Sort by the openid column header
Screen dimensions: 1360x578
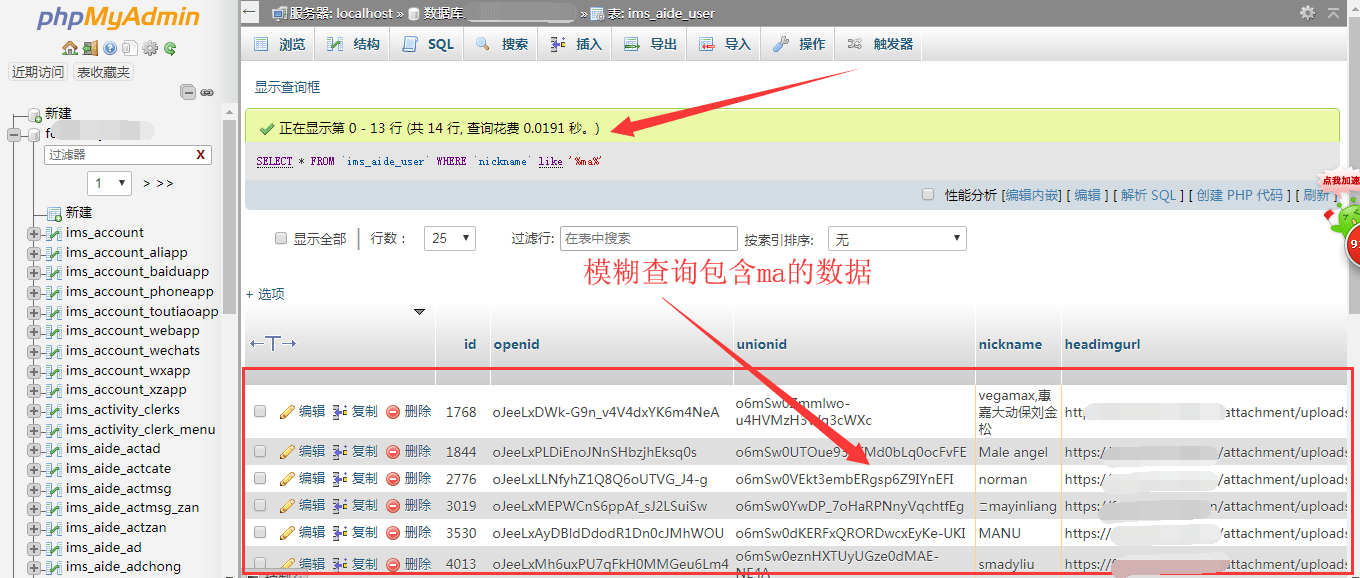pos(516,344)
